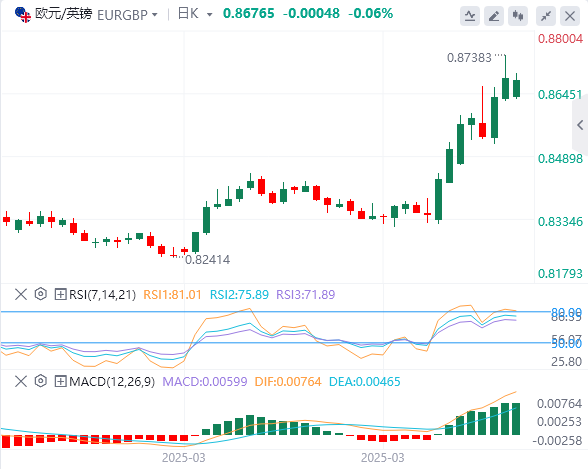The image size is (588, 469).
Task: Toggle the MACD panel plus box
Action: (x=60, y=382)
